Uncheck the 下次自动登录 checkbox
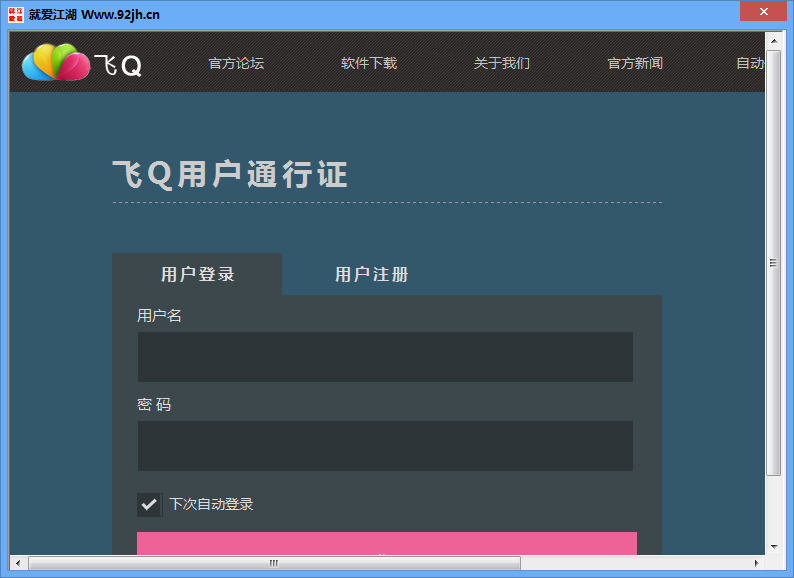 (149, 504)
